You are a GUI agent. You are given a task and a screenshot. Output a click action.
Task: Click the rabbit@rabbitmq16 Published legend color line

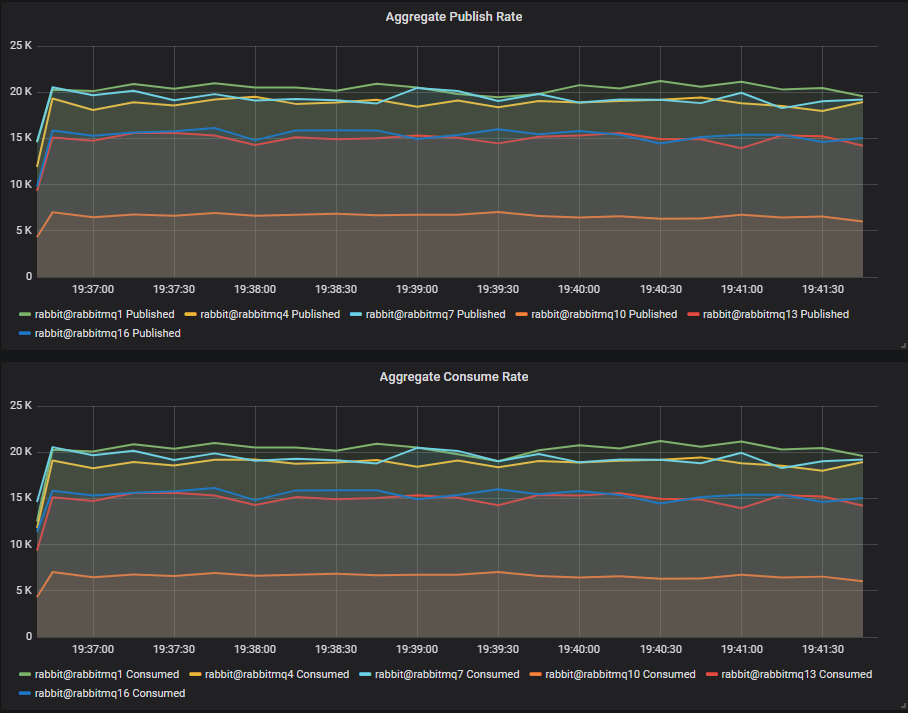[x=26, y=333]
